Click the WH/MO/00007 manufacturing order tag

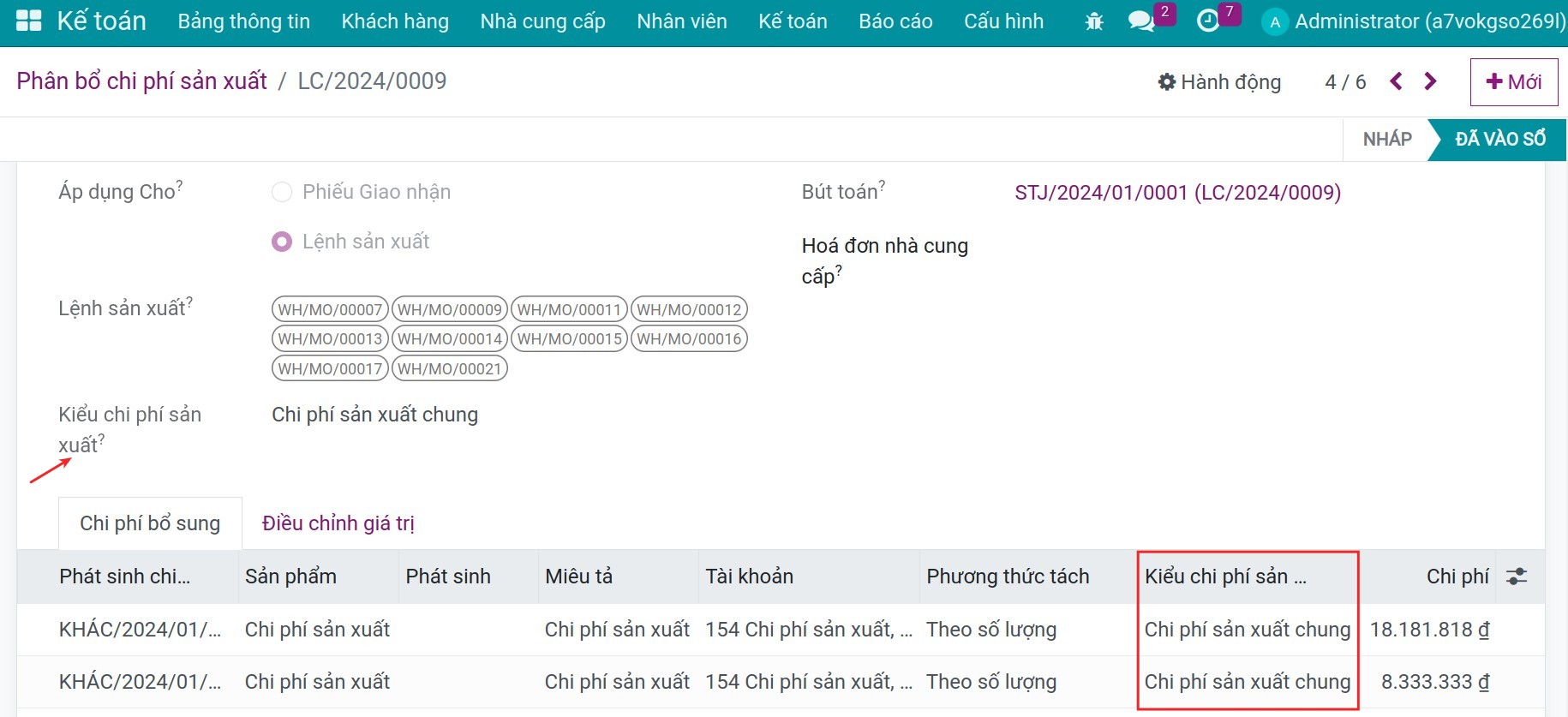tap(330, 309)
